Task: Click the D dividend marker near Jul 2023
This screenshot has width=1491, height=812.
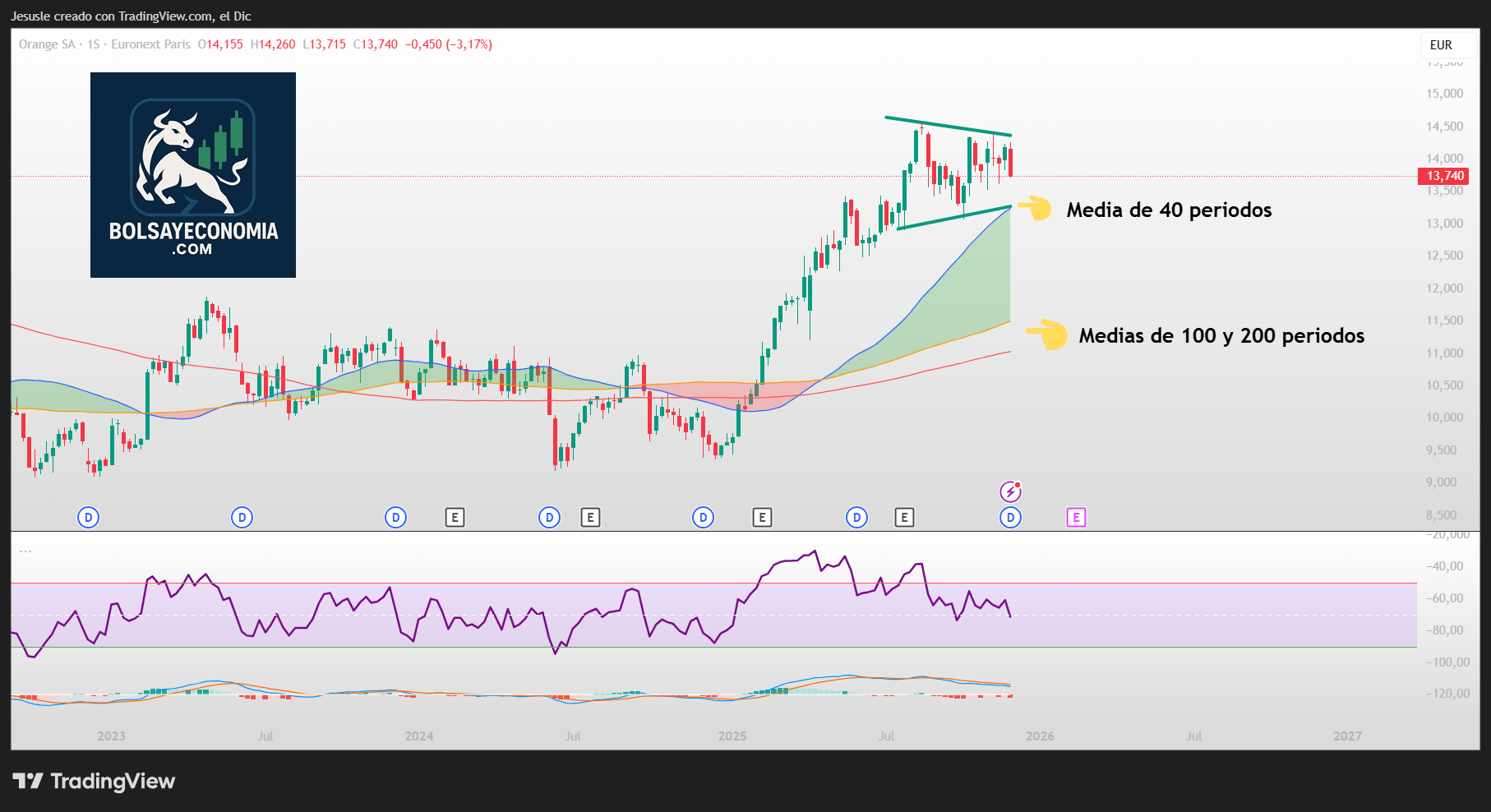Action: click(x=242, y=518)
